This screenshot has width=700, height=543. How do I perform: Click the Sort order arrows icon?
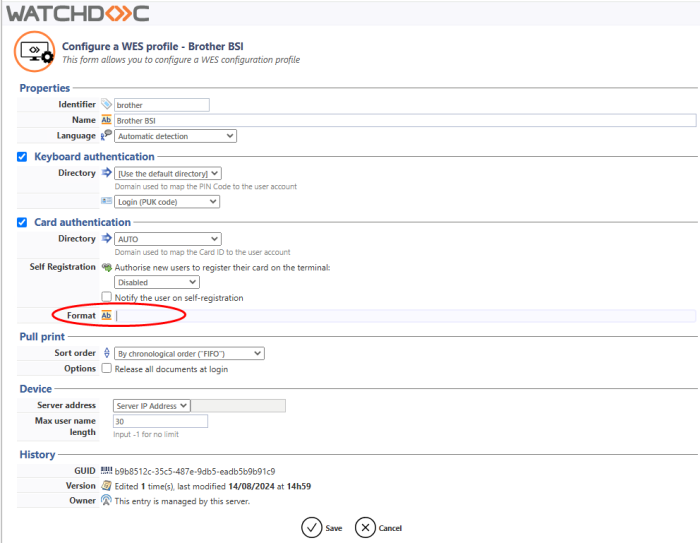[x=107, y=353]
